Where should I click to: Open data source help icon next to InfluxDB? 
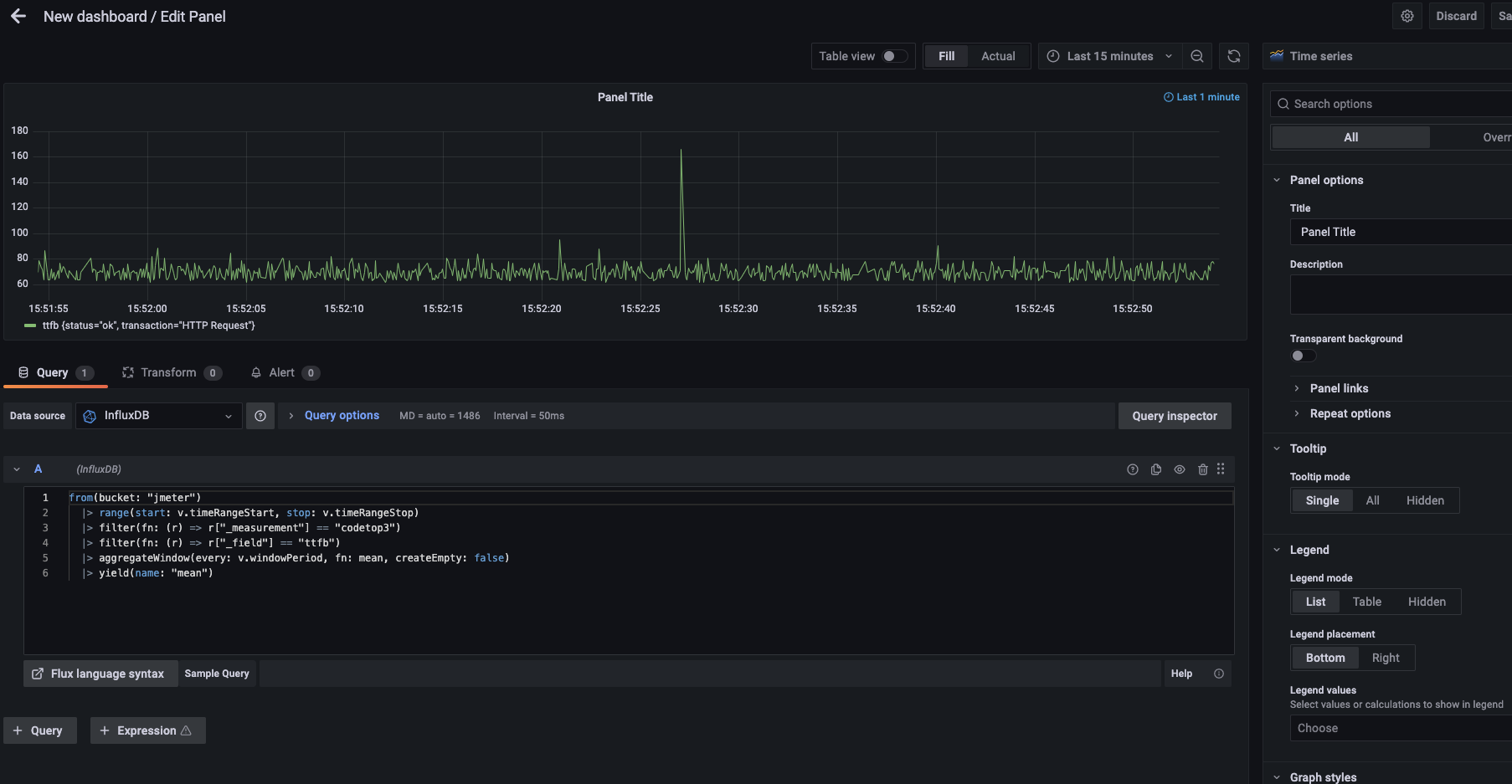[260, 415]
